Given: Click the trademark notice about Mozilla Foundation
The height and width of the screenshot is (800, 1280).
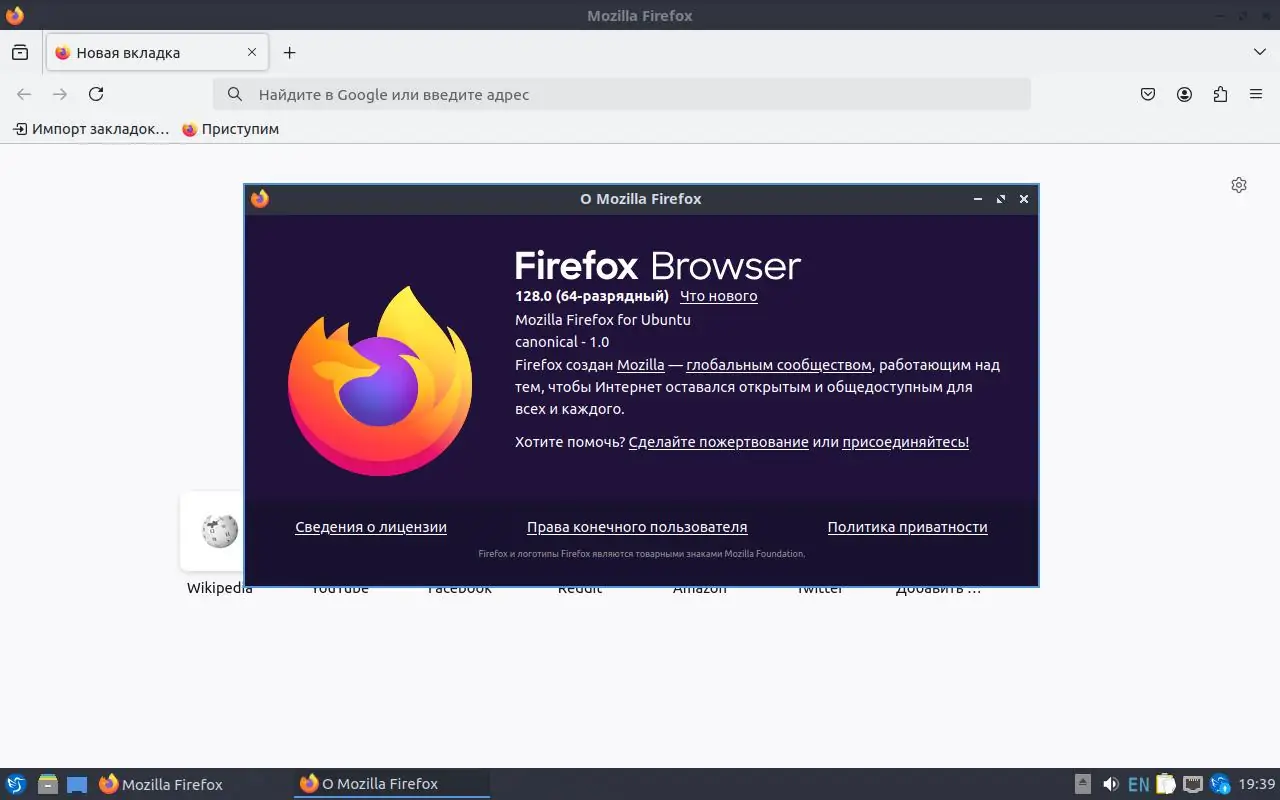Looking at the screenshot, I should [x=641, y=554].
